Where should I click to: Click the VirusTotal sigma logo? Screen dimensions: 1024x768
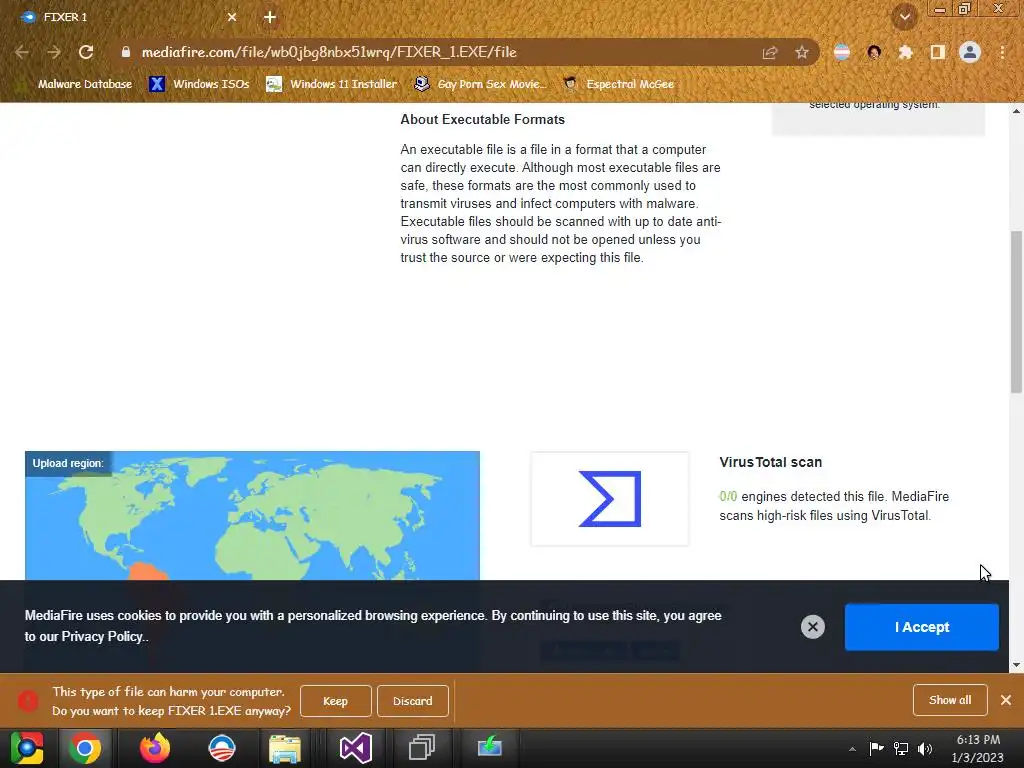(x=610, y=499)
